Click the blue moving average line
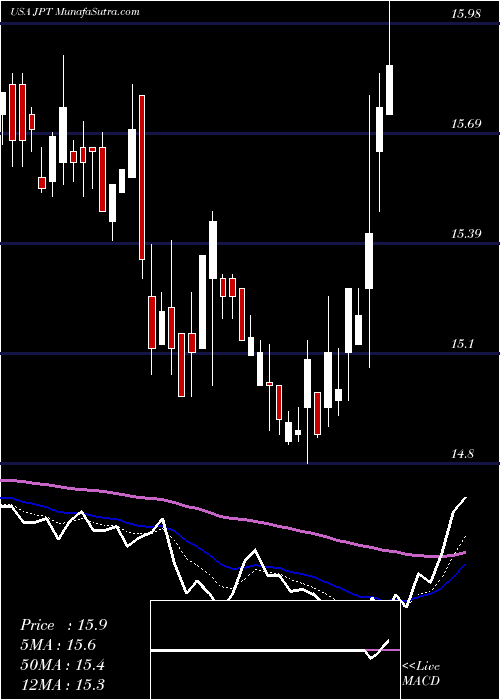 point(232,568)
